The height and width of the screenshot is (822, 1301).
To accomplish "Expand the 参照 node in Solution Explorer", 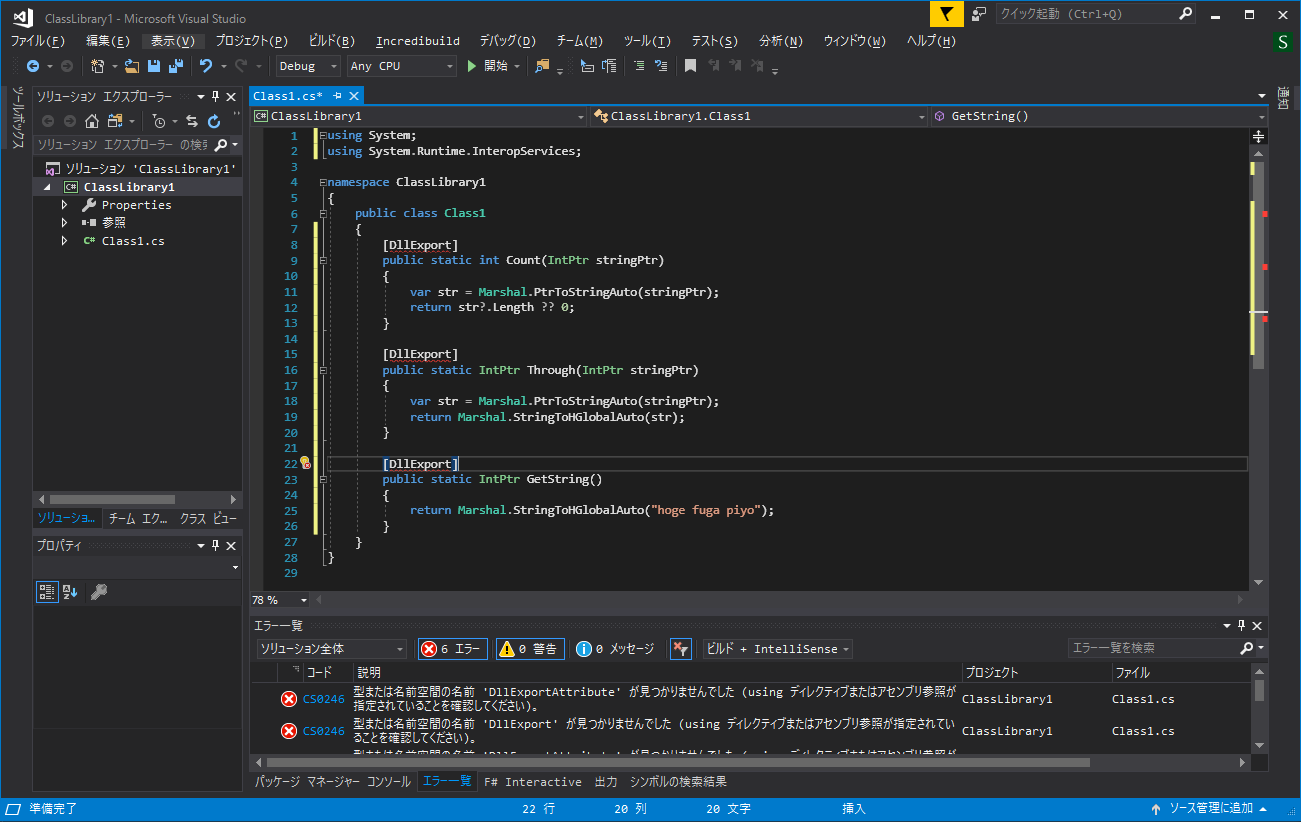I will click(63, 222).
